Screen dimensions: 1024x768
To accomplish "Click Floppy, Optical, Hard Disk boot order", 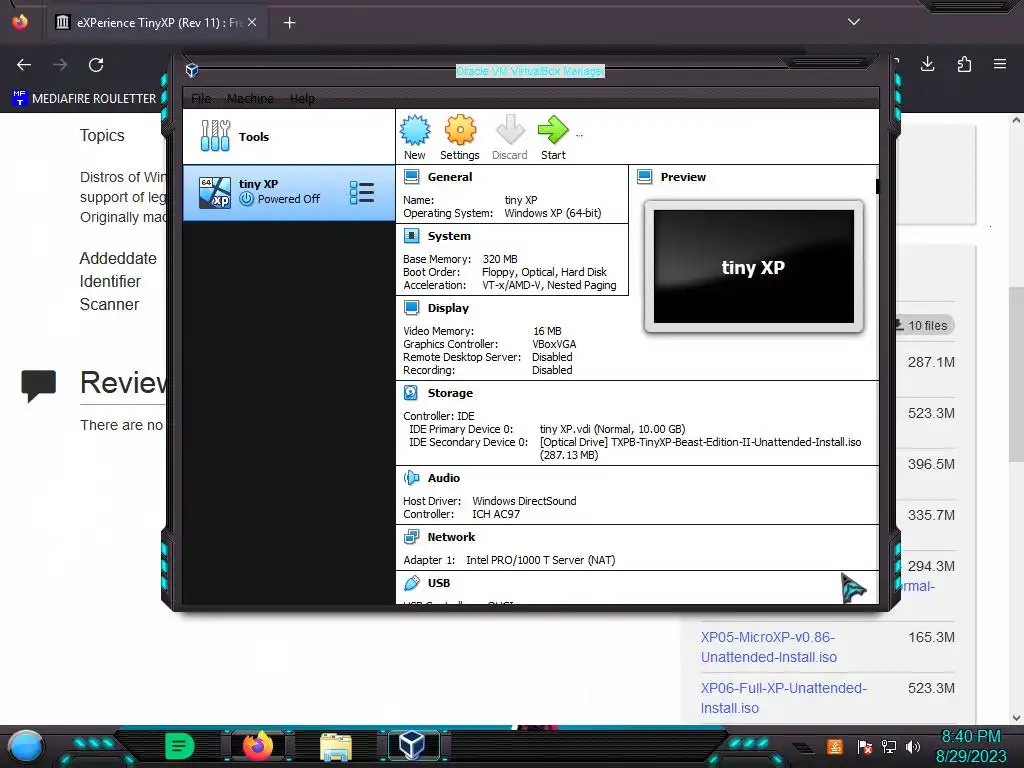I will (544, 272).
